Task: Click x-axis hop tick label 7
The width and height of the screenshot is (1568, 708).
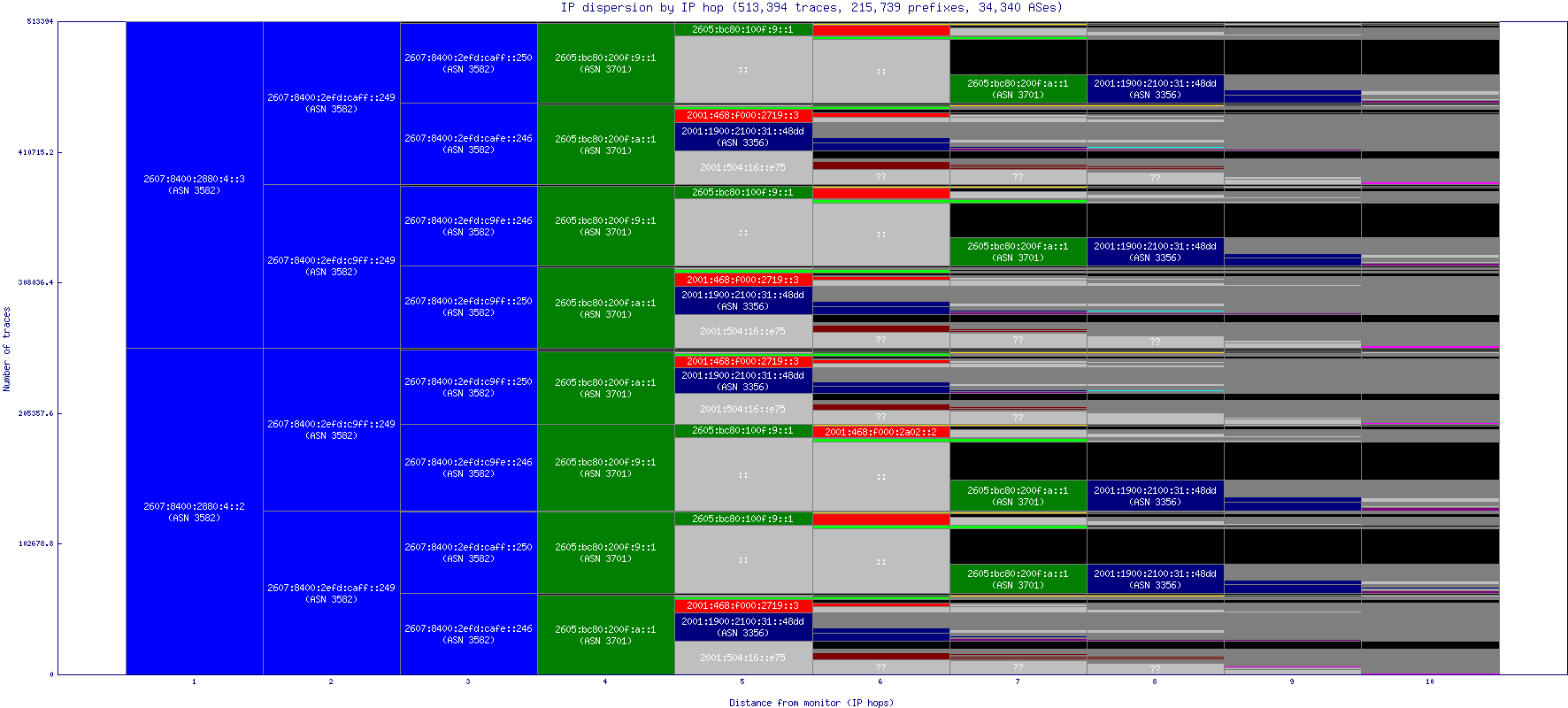Action: pyautogui.click(x=1018, y=681)
